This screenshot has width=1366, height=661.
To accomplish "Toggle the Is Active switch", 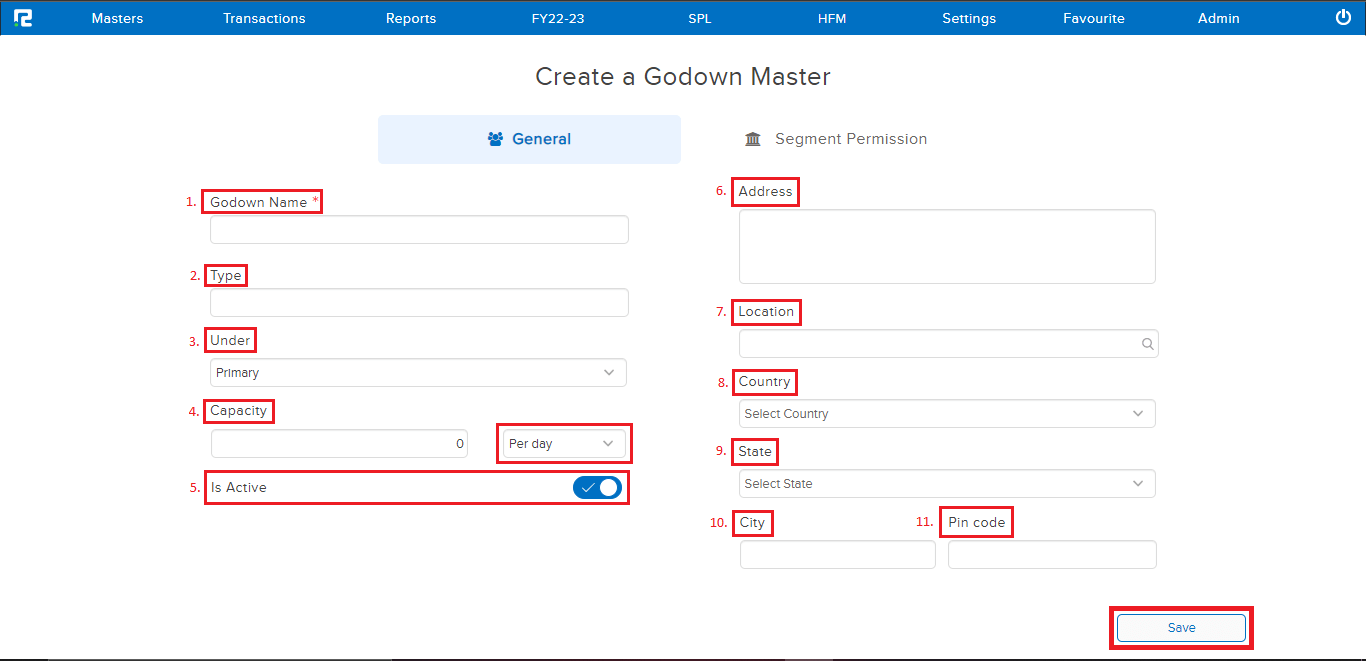I will click(x=597, y=487).
